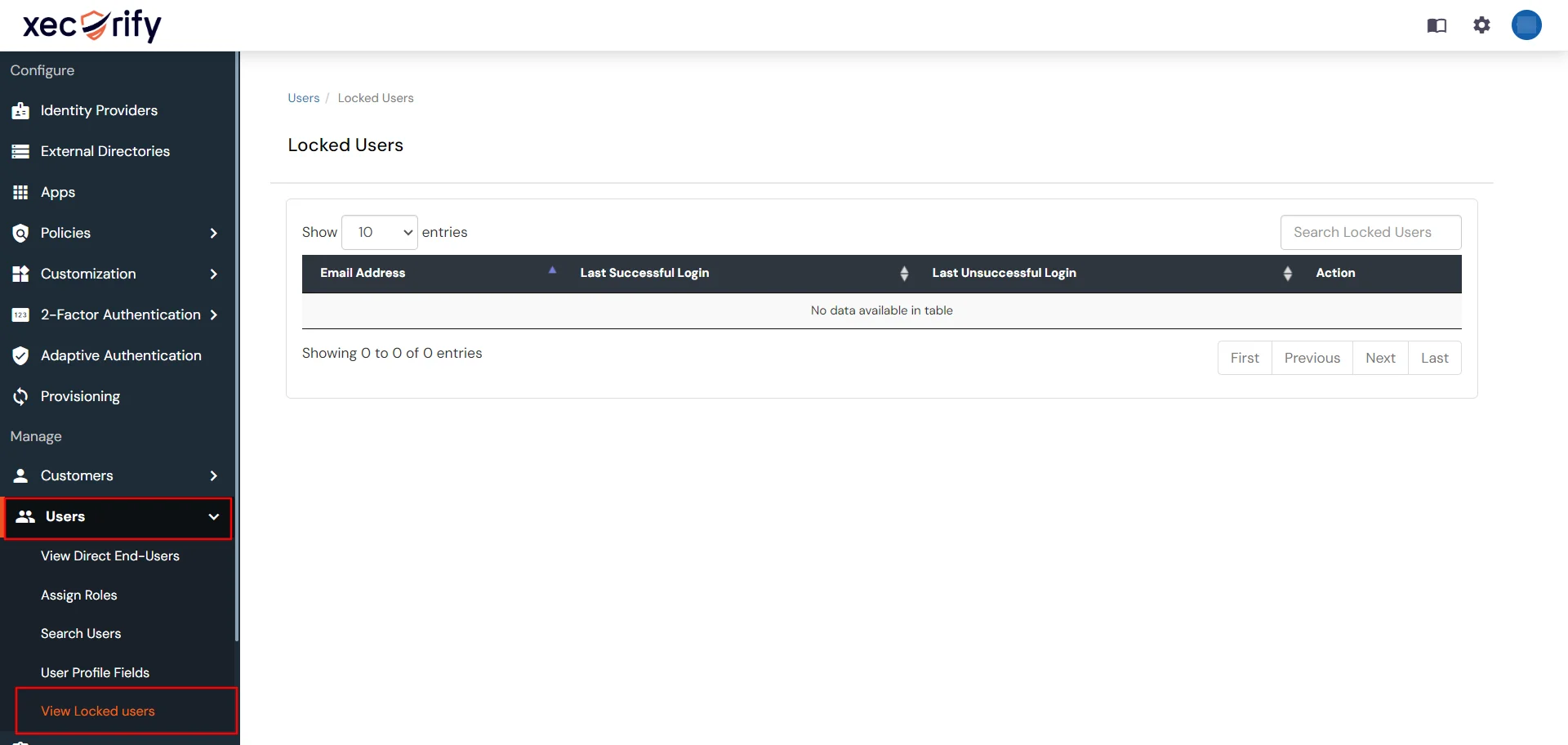
Task: Open the settings gear icon
Action: 1481,25
